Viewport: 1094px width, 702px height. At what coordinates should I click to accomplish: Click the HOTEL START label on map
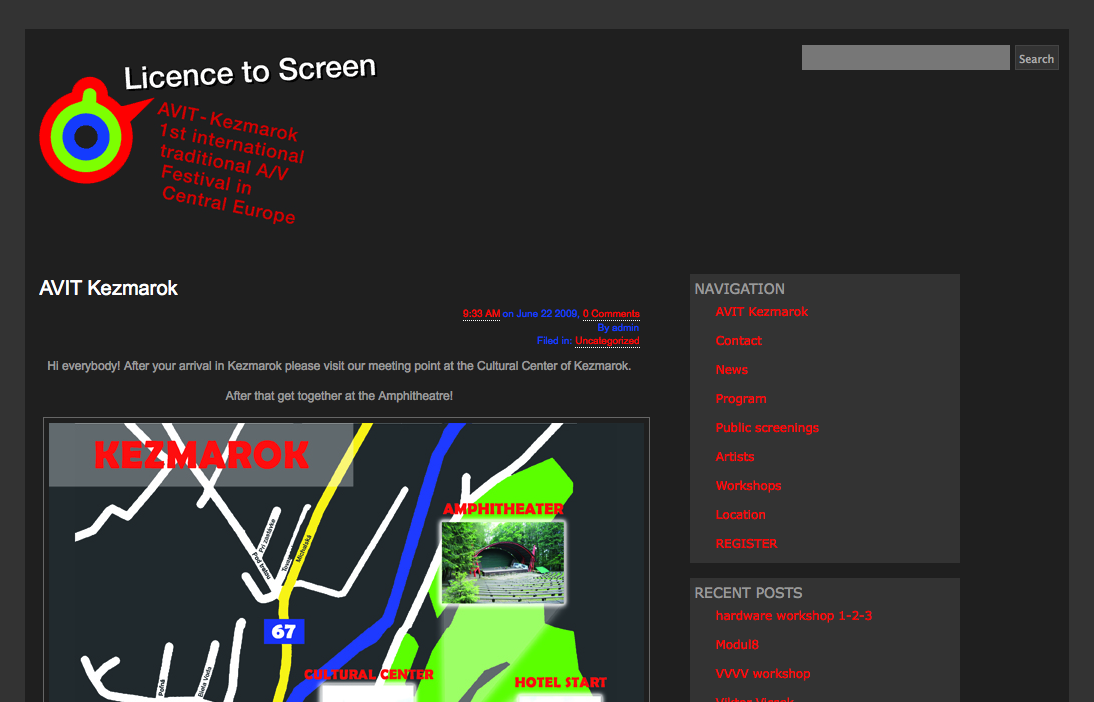pyautogui.click(x=560, y=682)
